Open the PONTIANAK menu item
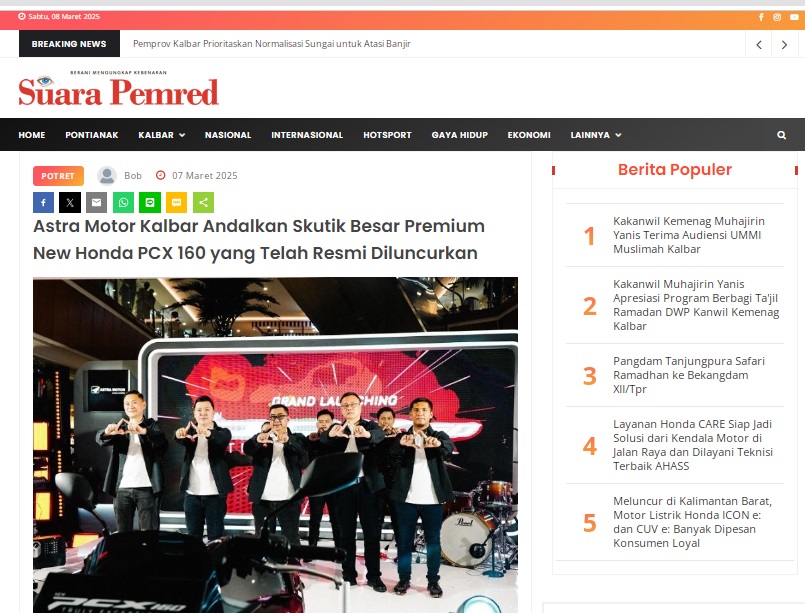 click(91, 135)
